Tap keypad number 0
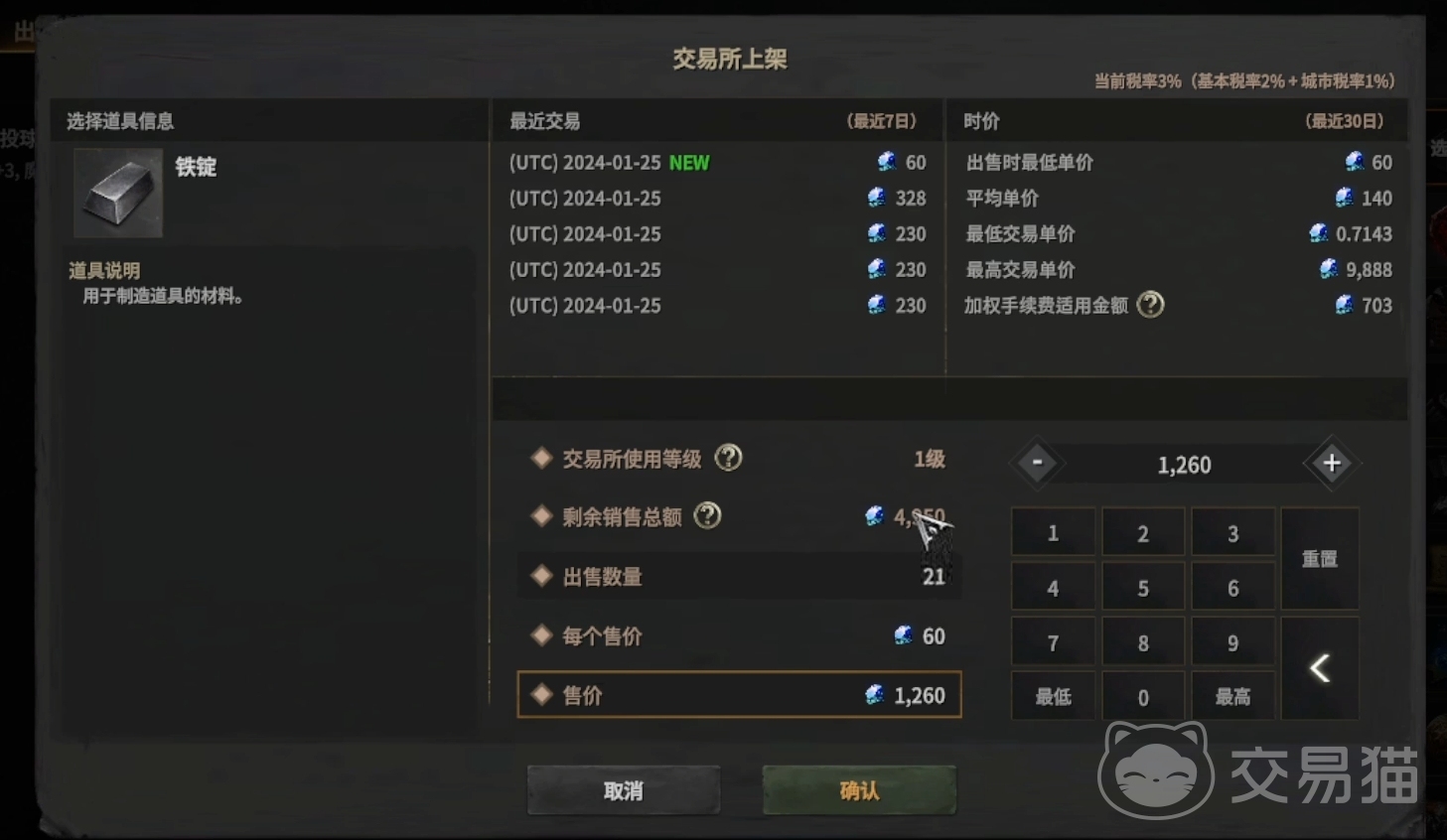1447x840 pixels. point(1143,696)
